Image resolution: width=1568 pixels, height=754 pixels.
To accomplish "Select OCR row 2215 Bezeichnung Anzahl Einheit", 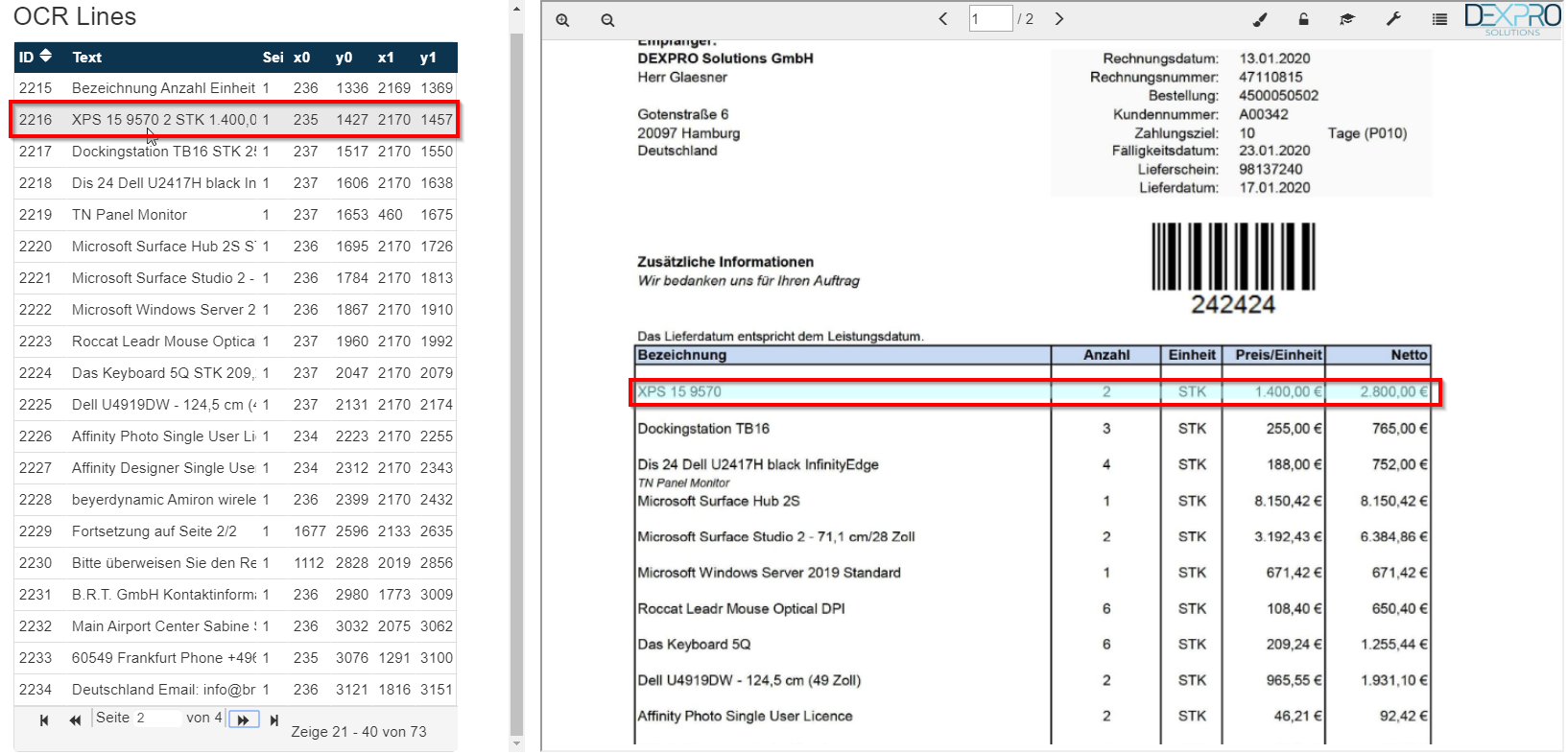I will [235, 88].
